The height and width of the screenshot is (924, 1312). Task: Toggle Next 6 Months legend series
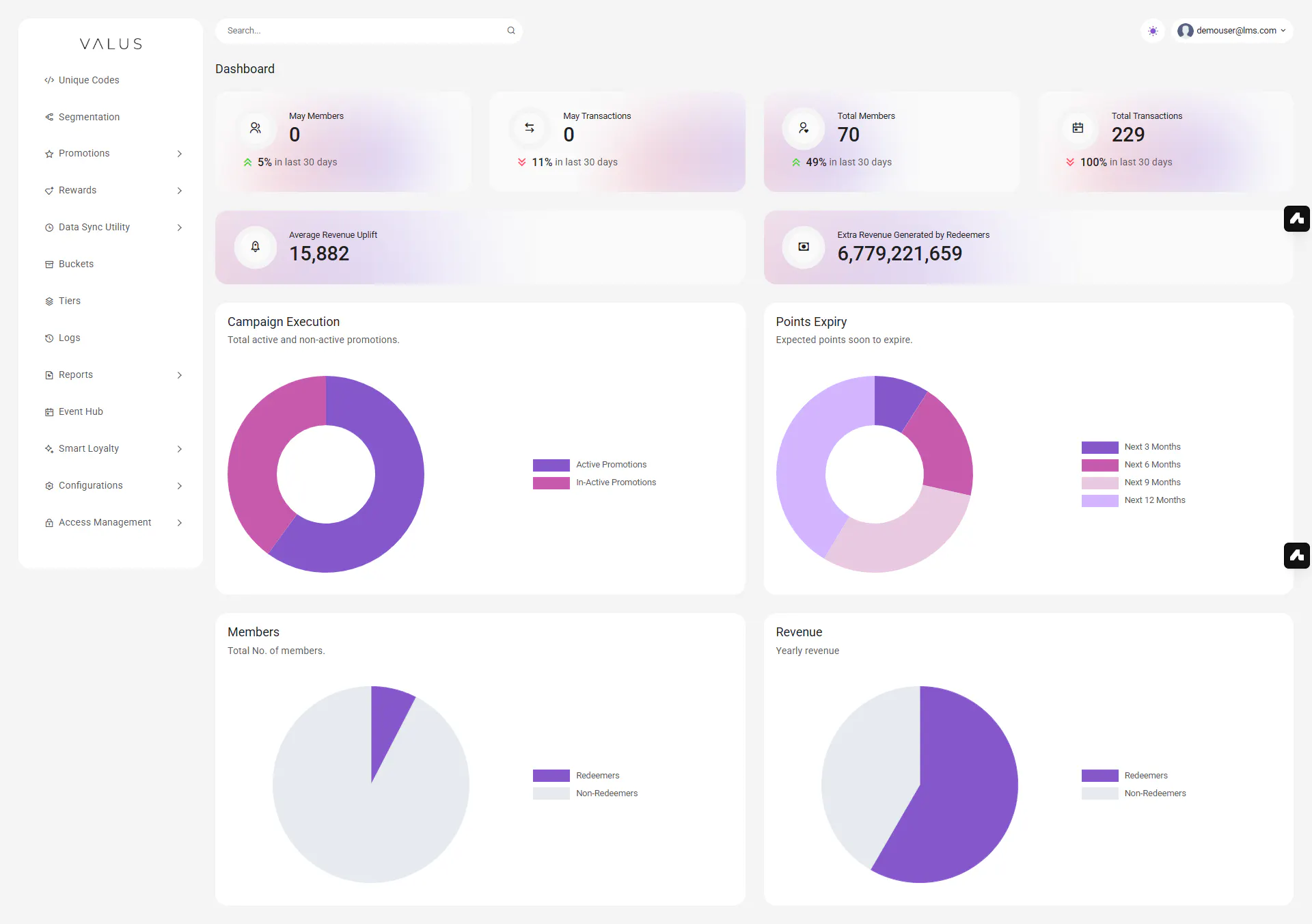[x=1131, y=465]
